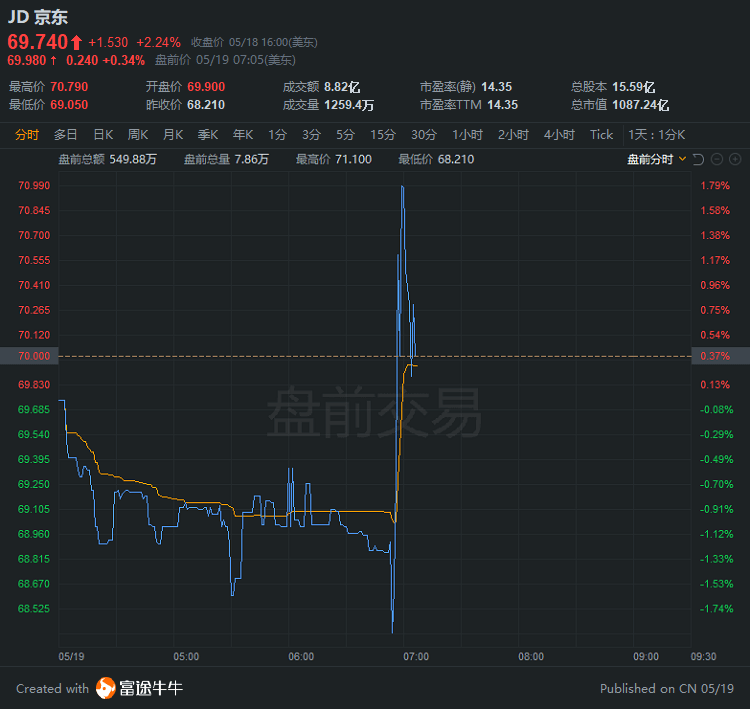Select the 1小时 interval tab
Viewport: 750px width, 709px height.
pyautogui.click(x=468, y=135)
